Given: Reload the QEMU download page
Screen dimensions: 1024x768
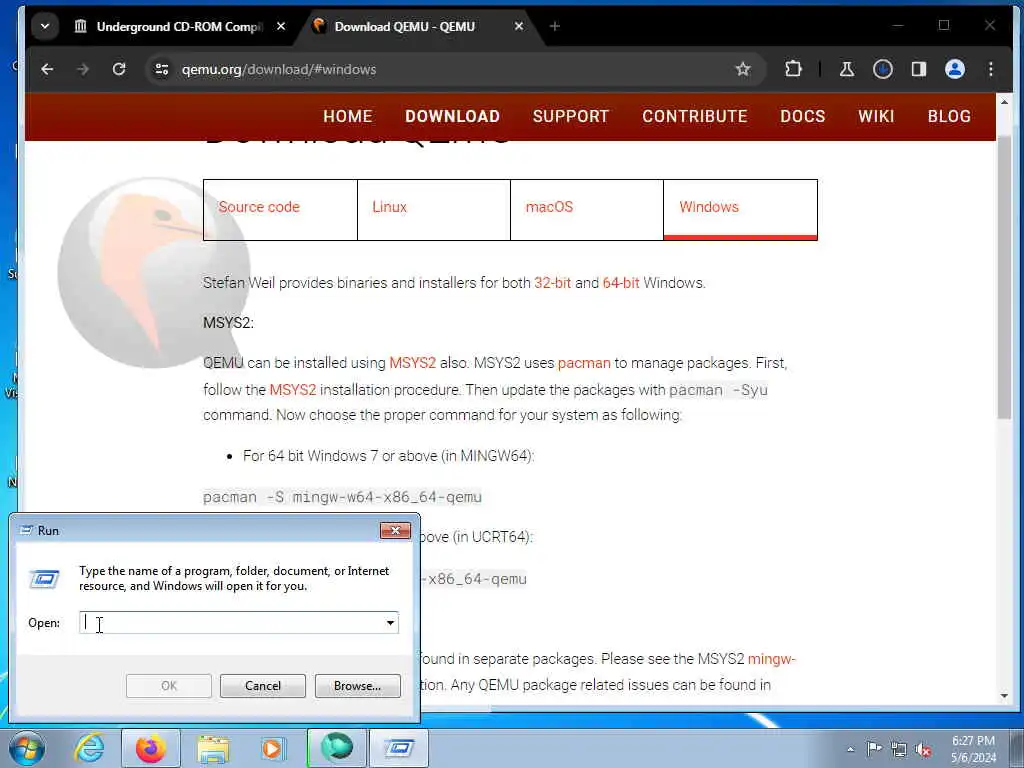Looking at the screenshot, I should [119, 69].
